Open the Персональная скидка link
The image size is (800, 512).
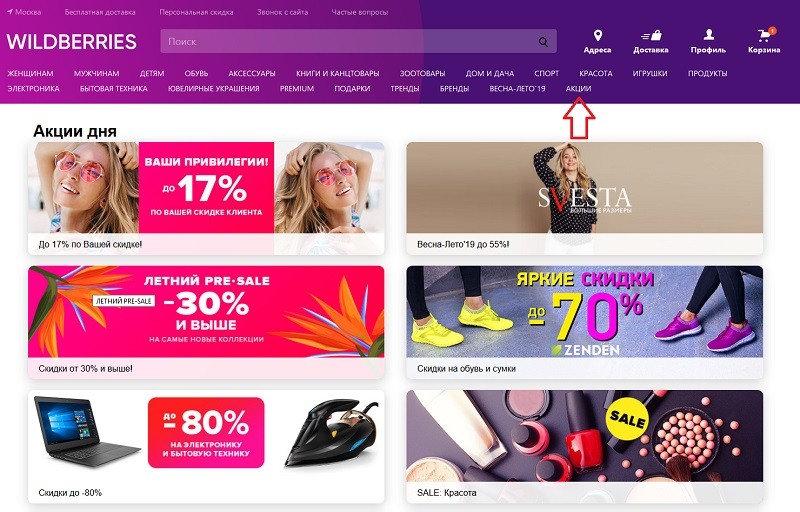[196, 12]
